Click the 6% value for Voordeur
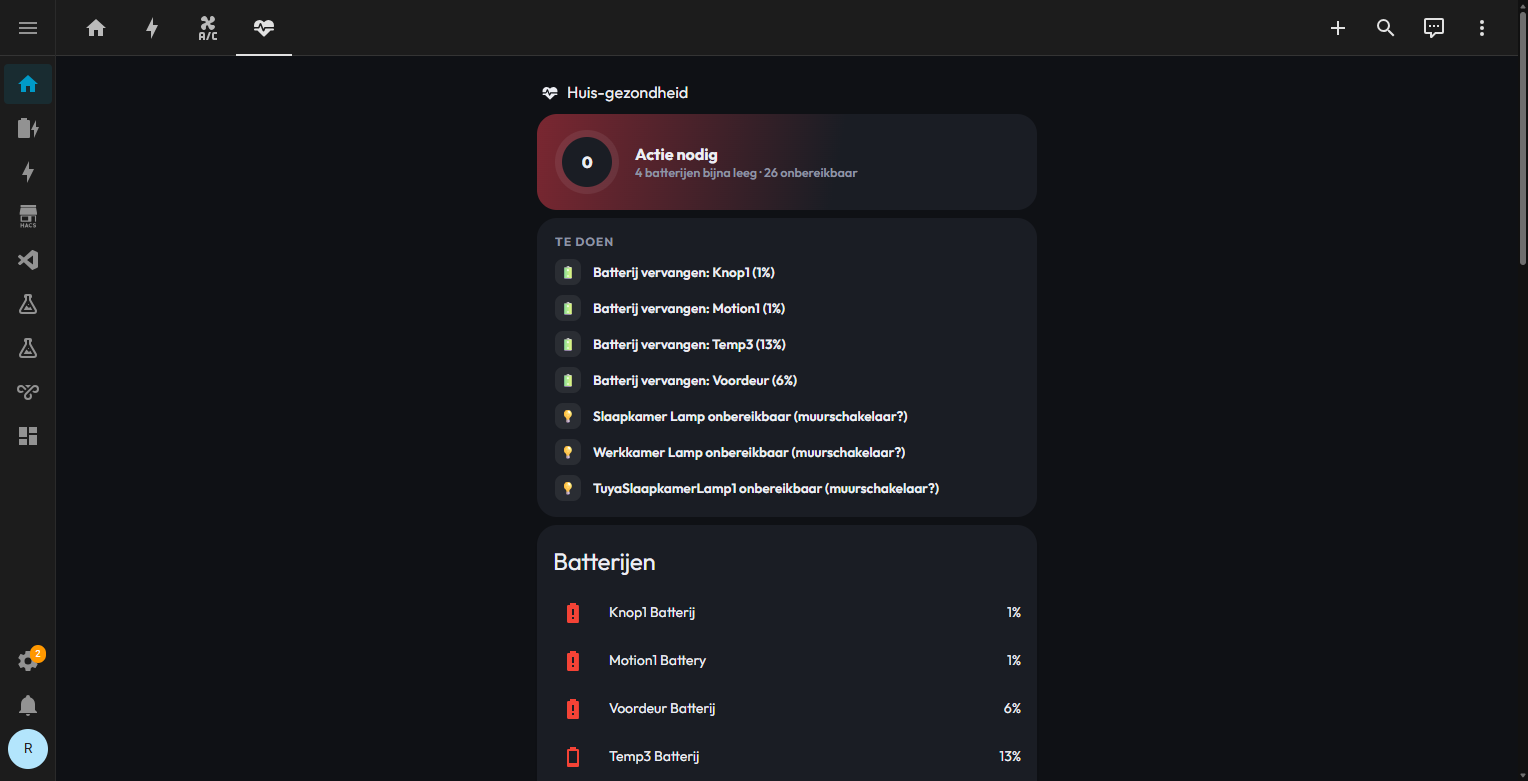This screenshot has height=781, width=1528. pyautogui.click(x=1012, y=708)
